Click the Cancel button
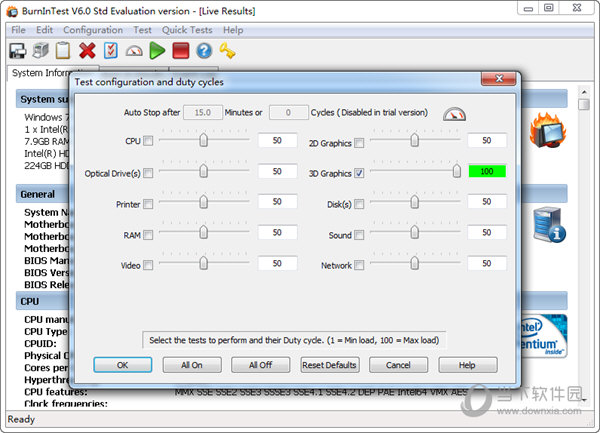The width and height of the screenshot is (600, 433). pyautogui.click(x=398, y=365)
